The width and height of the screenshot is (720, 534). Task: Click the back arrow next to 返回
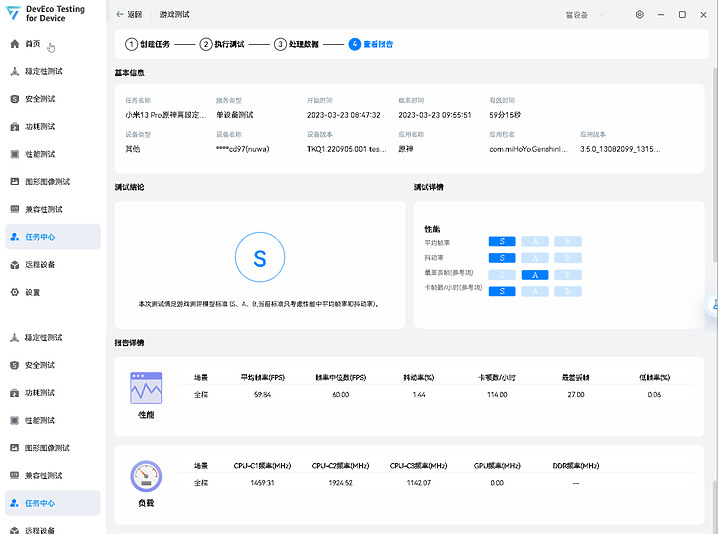pos(120,14)
